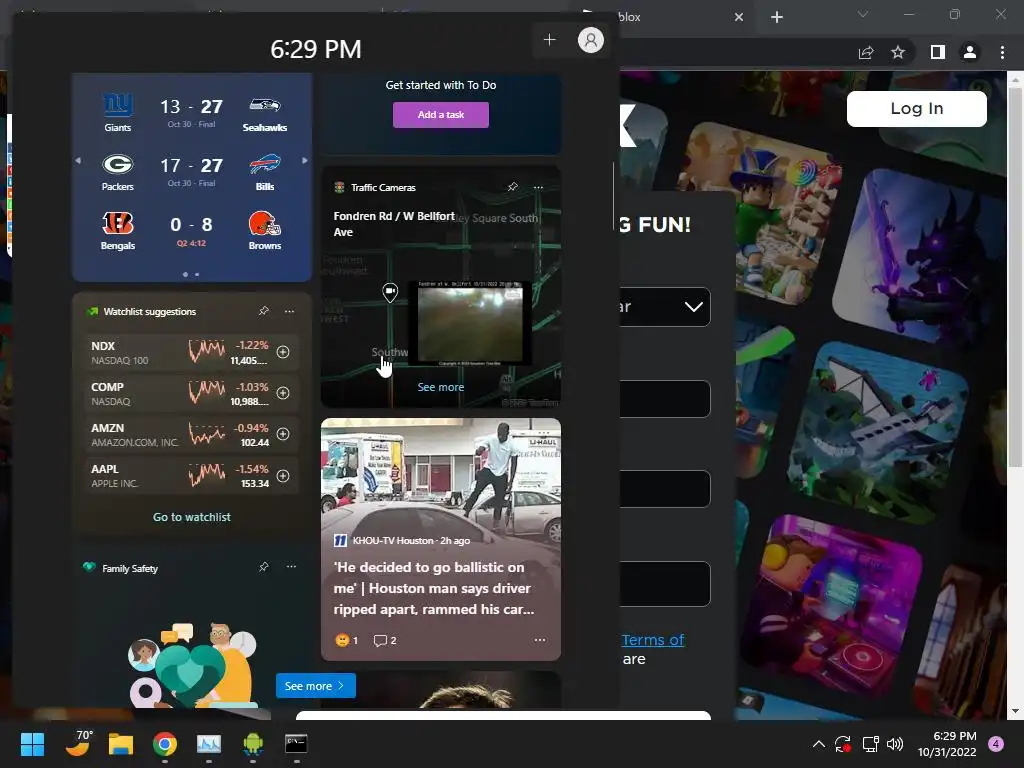Open the volume control in system tray

pos(895,744)
